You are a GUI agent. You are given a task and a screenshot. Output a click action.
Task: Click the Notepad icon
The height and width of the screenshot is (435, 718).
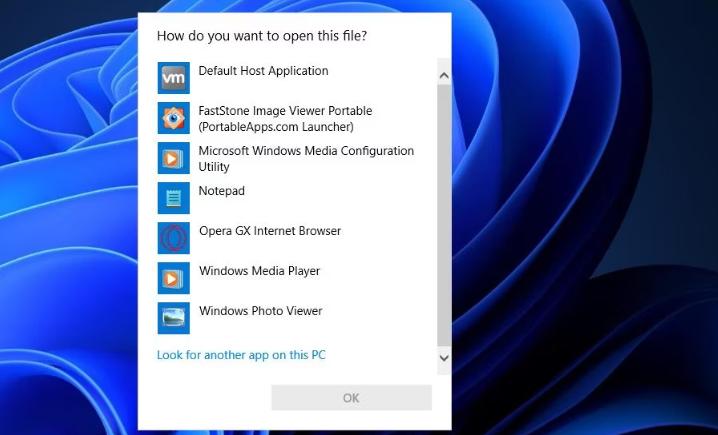[174, 198]
